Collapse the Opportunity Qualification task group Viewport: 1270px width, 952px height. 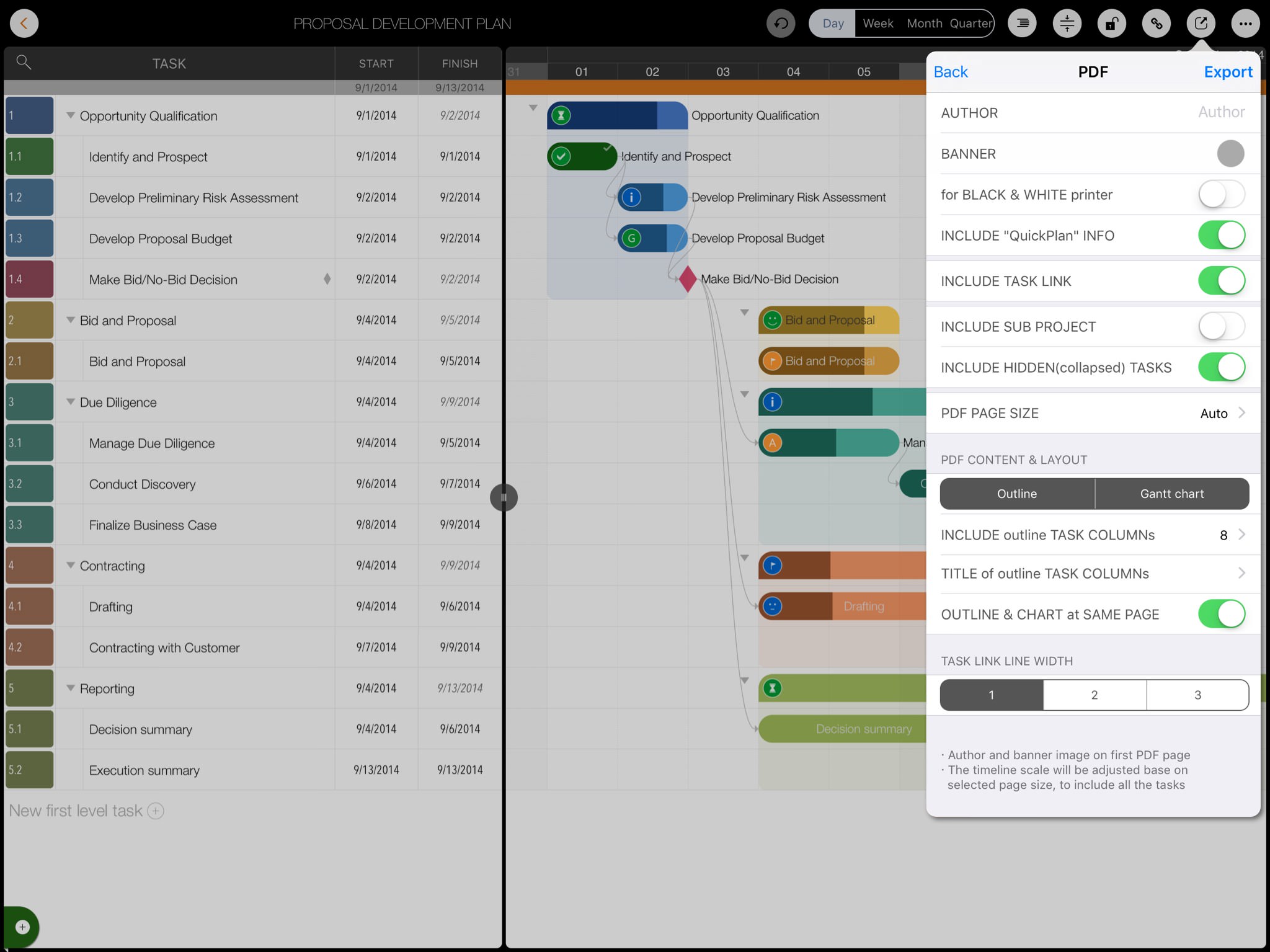click(71, 115)
